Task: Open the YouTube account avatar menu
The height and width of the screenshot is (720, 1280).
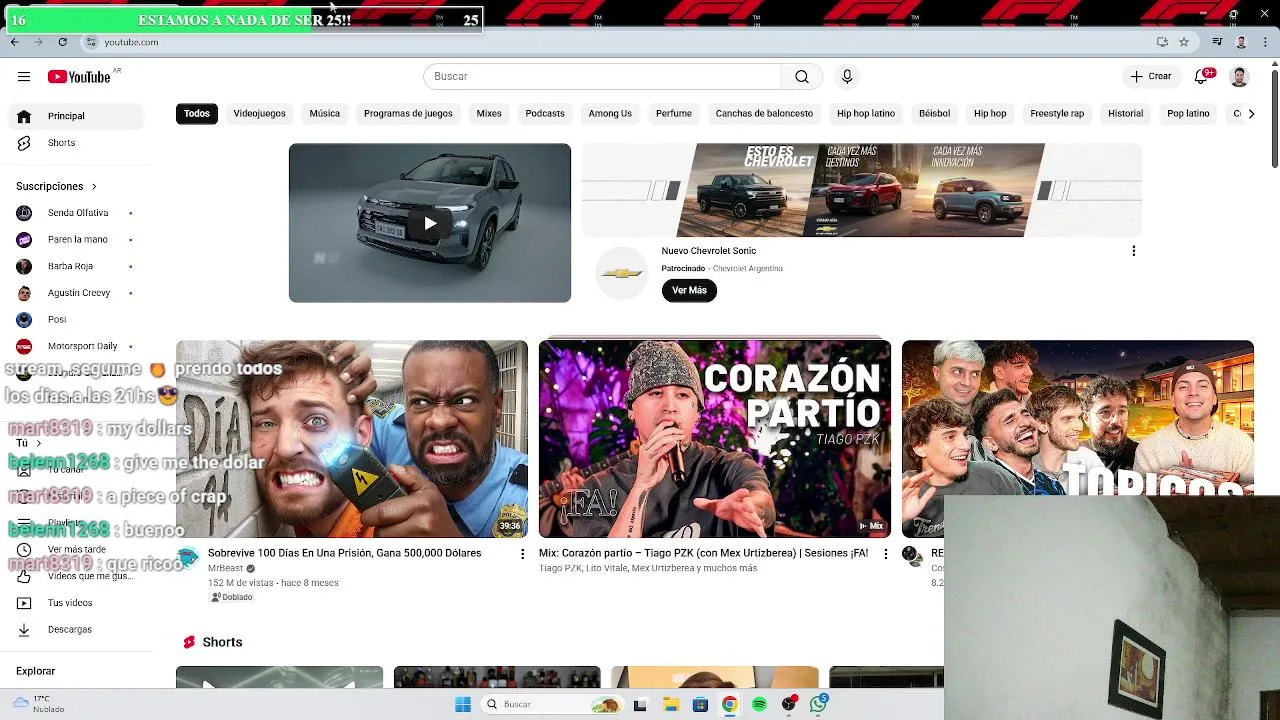Action: pyautogui.click(x=1239, y=77)
